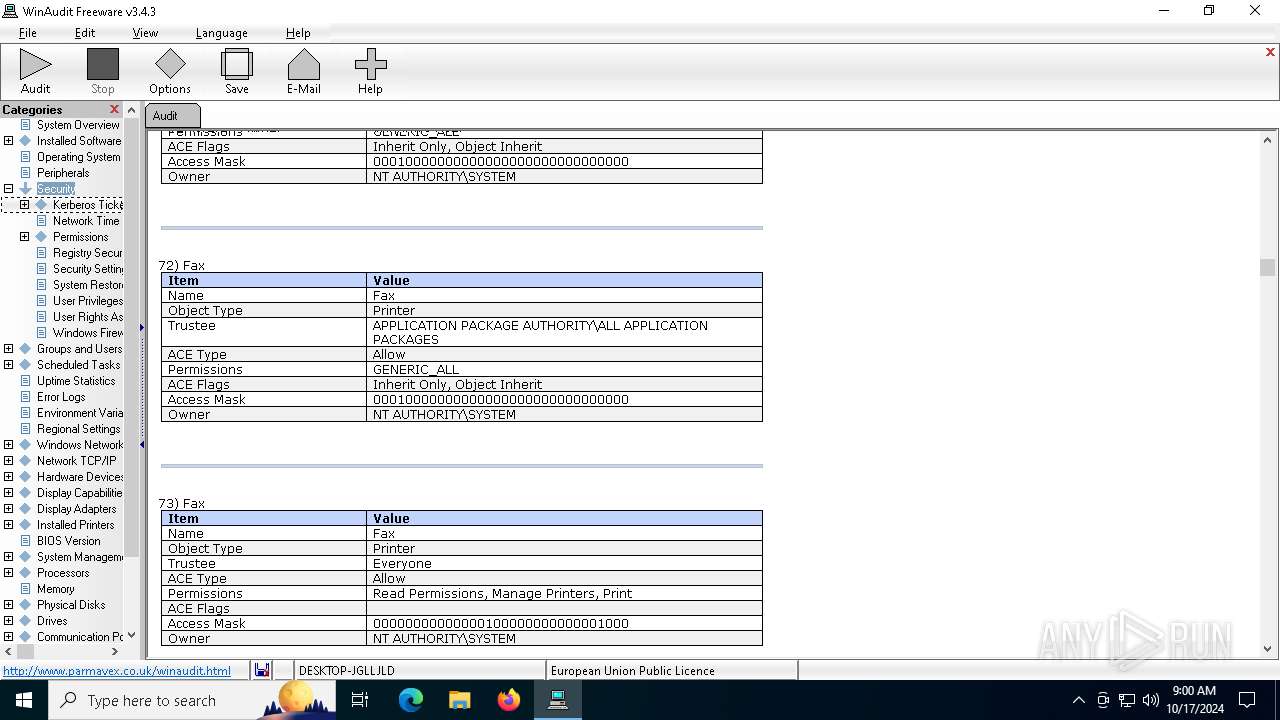
Task: Click the Save toolbar icon
Action: (237, 72)
